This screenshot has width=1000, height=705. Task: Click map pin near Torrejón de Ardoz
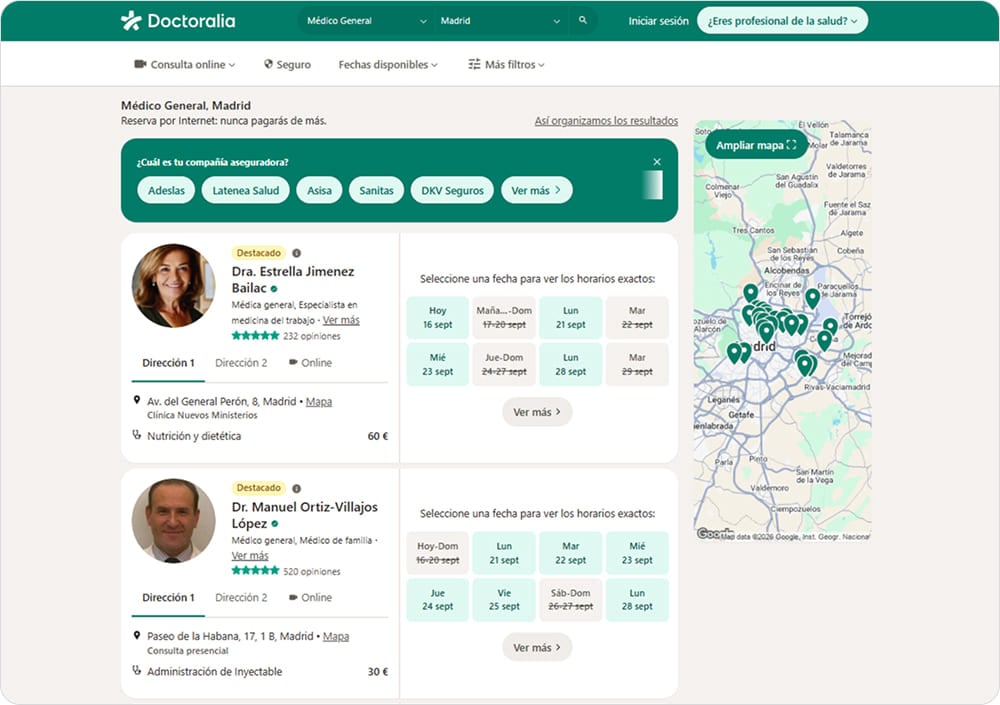[x=830, y=327]
